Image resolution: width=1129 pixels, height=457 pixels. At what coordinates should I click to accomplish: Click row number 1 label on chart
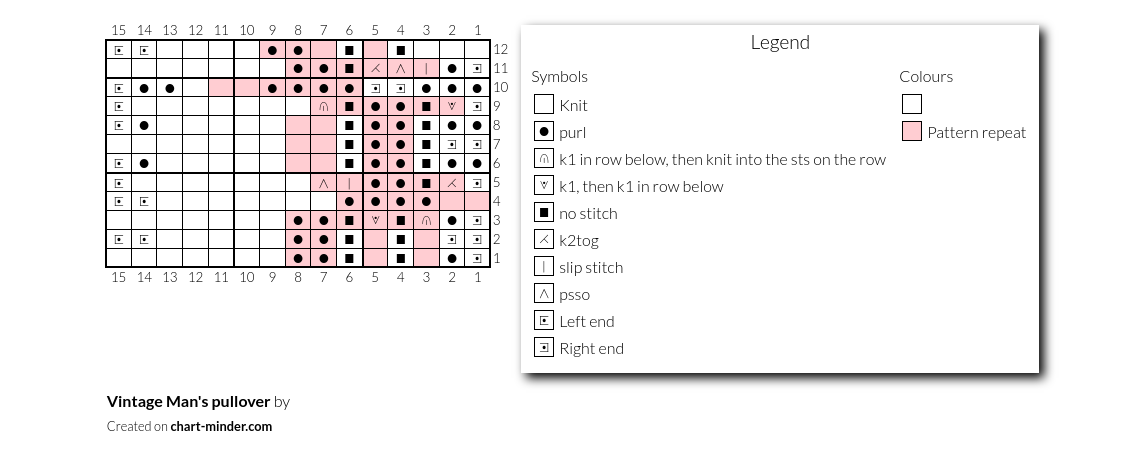(498, 258)
